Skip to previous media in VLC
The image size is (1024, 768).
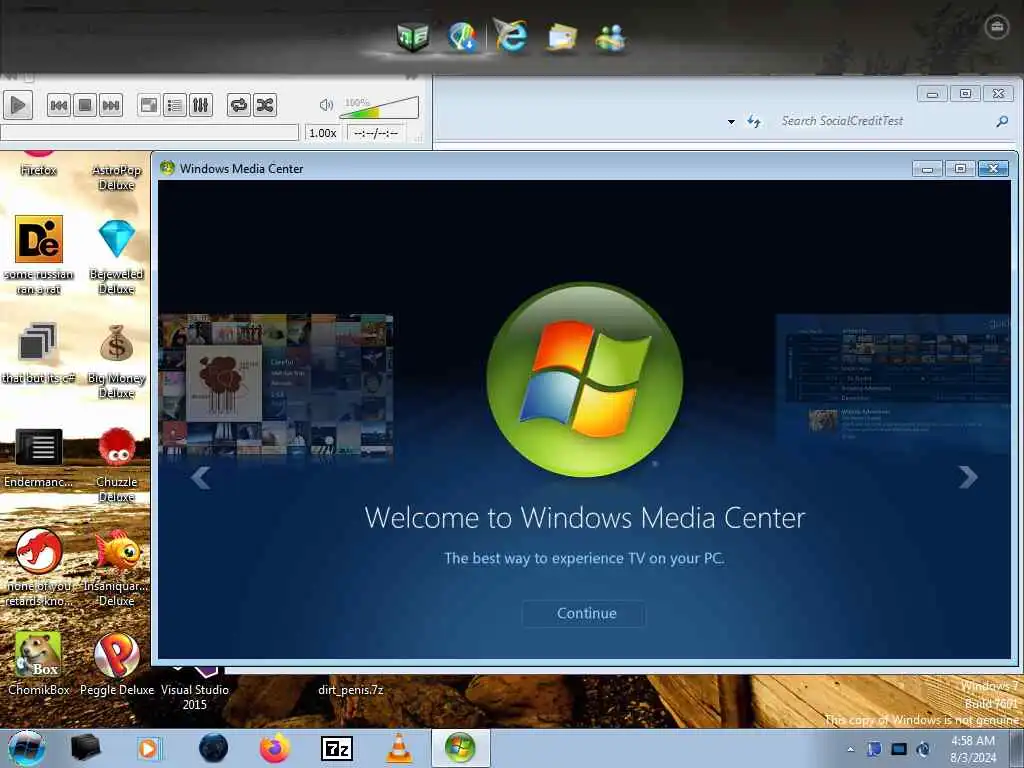click(x=59, y=105)
